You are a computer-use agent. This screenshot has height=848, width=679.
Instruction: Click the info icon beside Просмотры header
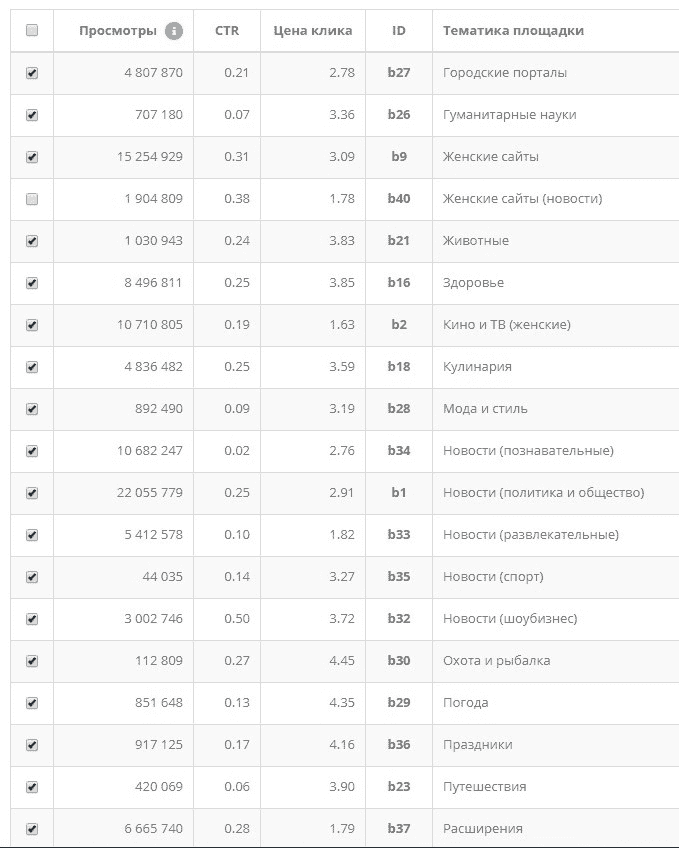174,31
